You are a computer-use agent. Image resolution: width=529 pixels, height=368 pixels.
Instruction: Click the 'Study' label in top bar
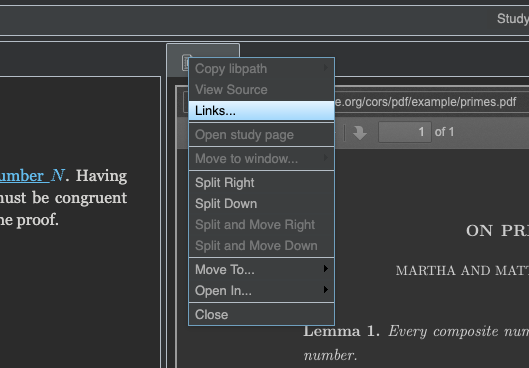coord(512,19)
